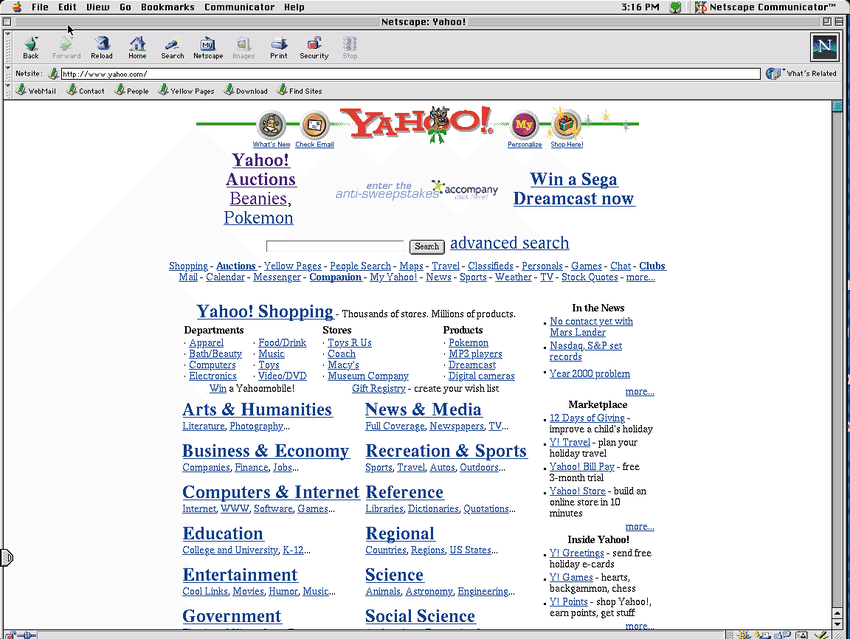The image size is (850, 639).
Task: Collapse the personal toolbar grip
Action: pos(8,90)
